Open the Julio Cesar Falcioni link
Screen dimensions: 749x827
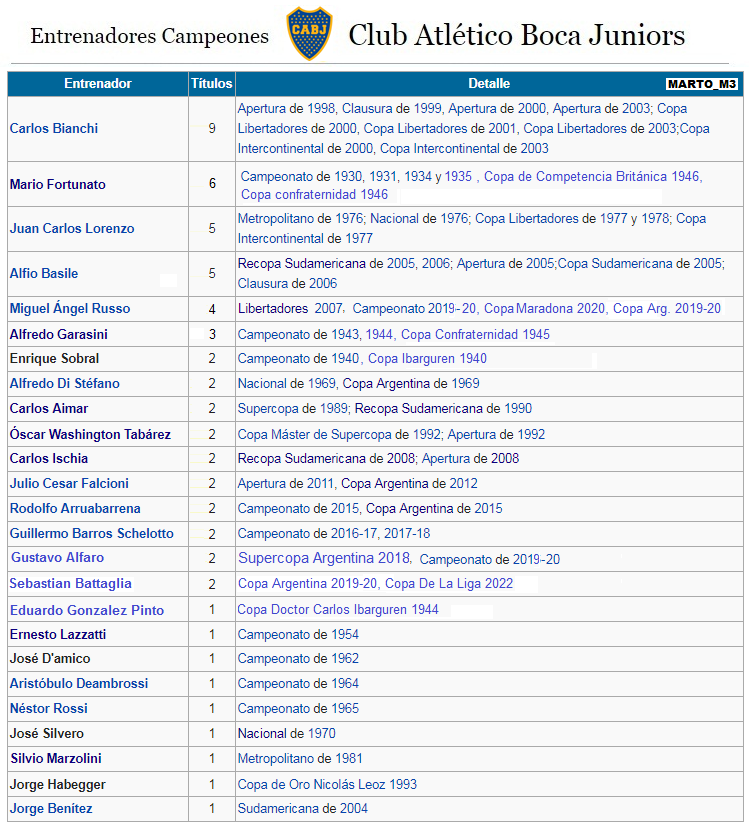[x=69, y=484]
